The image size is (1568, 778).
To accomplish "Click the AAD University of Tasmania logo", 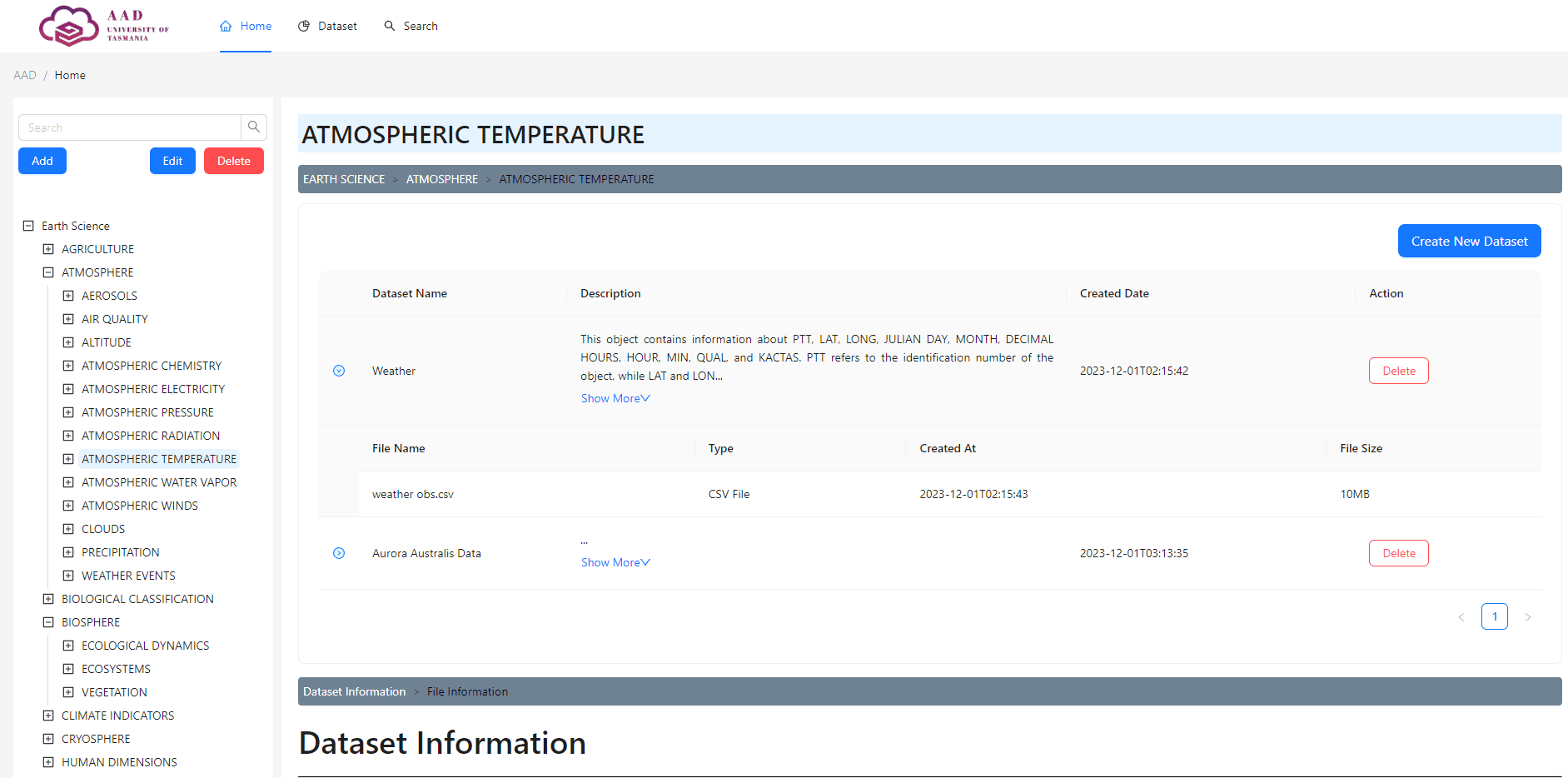I will click(x=103, y=26).
